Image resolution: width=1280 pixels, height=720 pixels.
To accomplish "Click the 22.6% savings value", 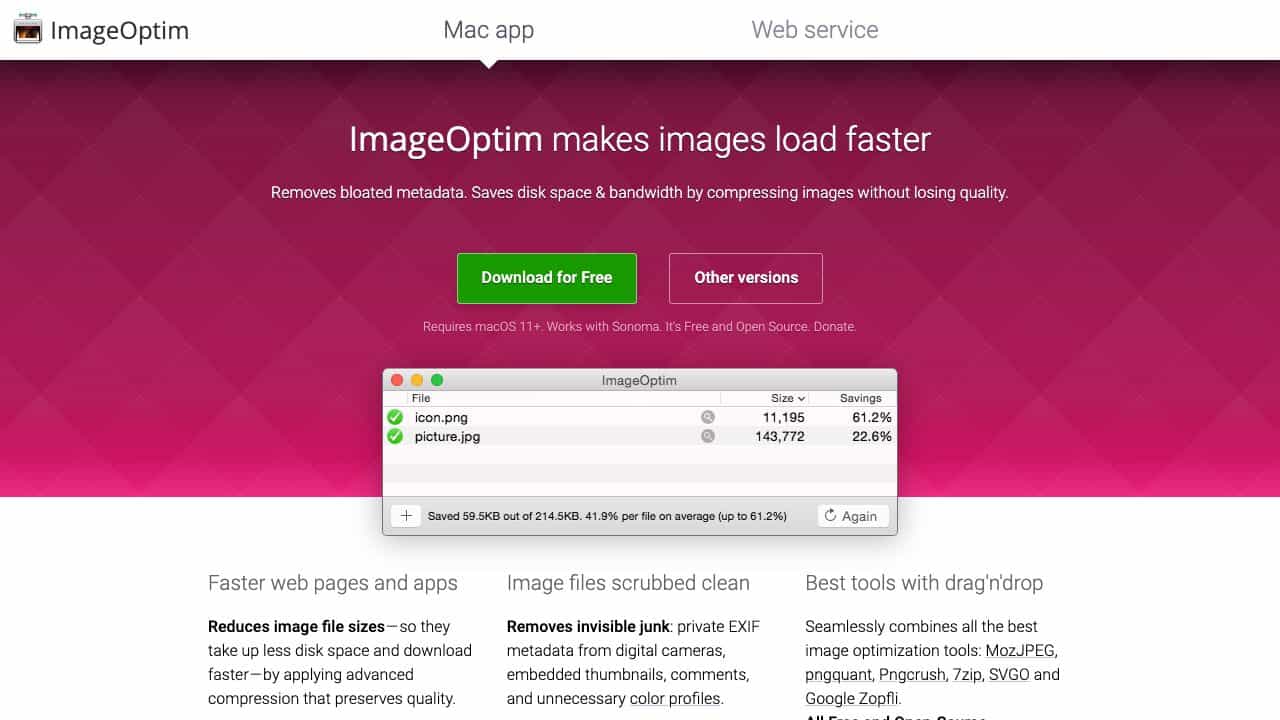I will pos(872,436).
